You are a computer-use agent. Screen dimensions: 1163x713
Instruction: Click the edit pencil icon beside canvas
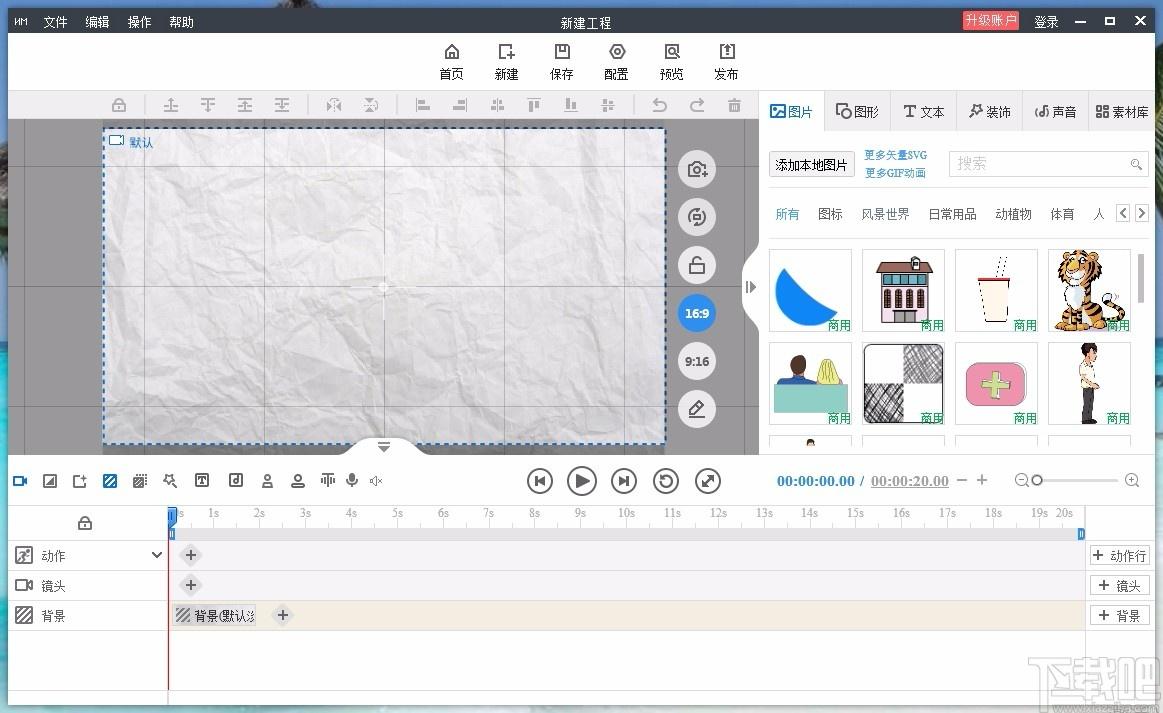point(697,409)
